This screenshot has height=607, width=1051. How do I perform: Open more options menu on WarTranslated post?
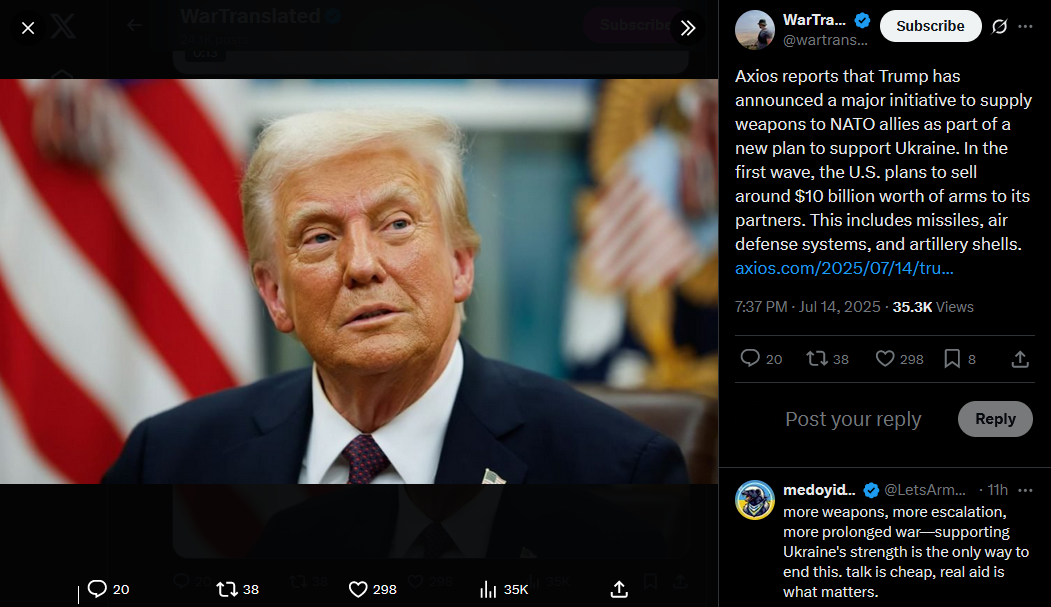point(1026,26)
